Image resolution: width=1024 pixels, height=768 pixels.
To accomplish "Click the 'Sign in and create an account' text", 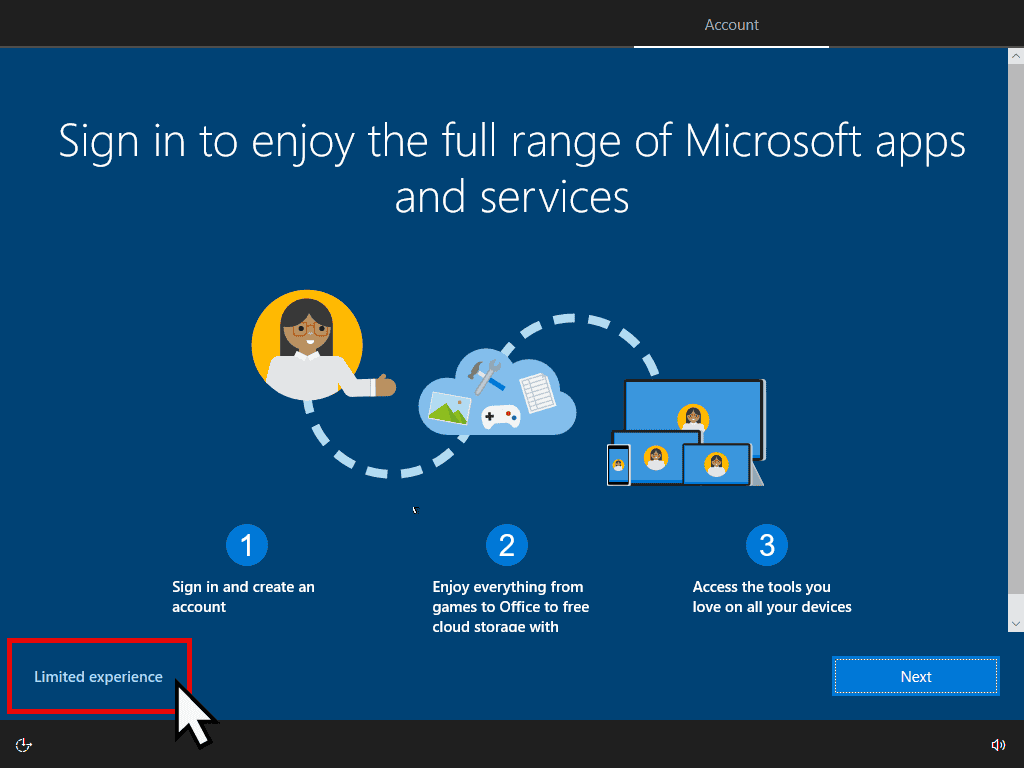I will tap(243, 597).
